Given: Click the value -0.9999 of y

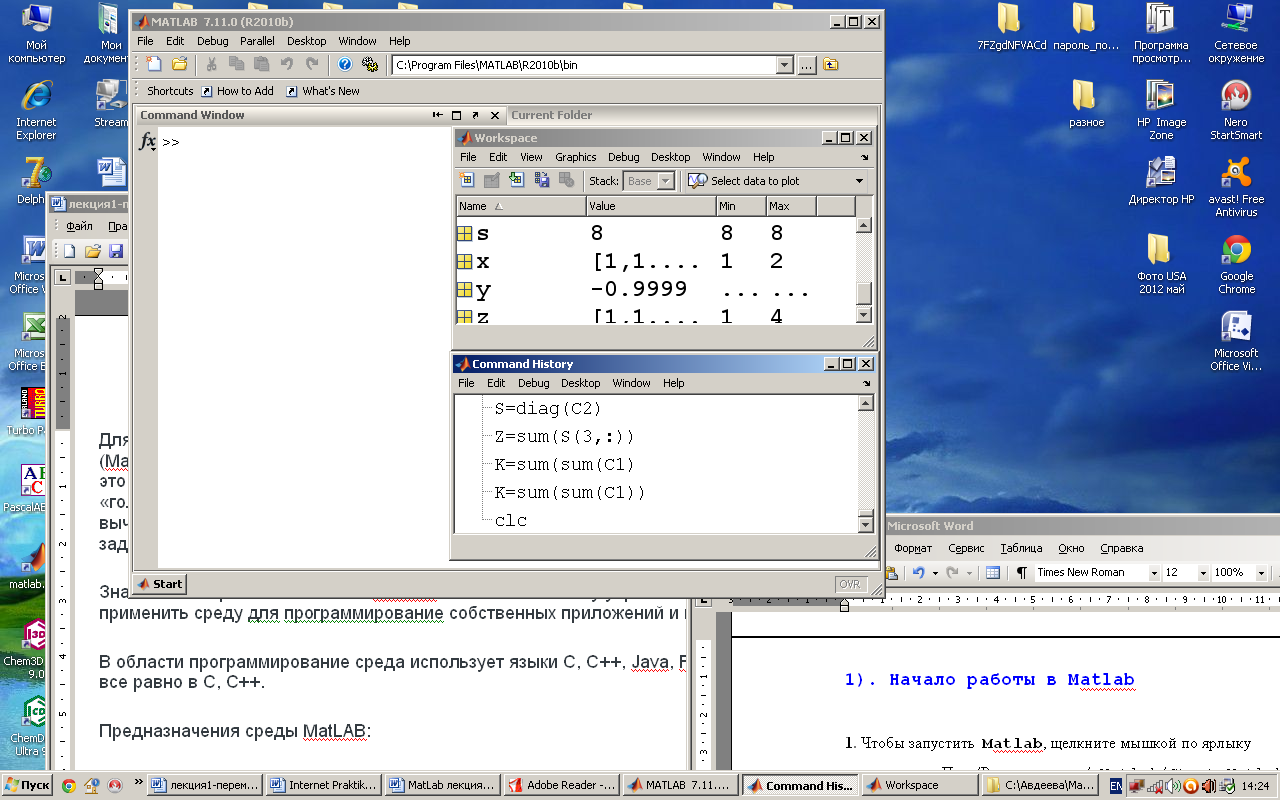Looking at the screenshot, I should (x=639, y=290).
